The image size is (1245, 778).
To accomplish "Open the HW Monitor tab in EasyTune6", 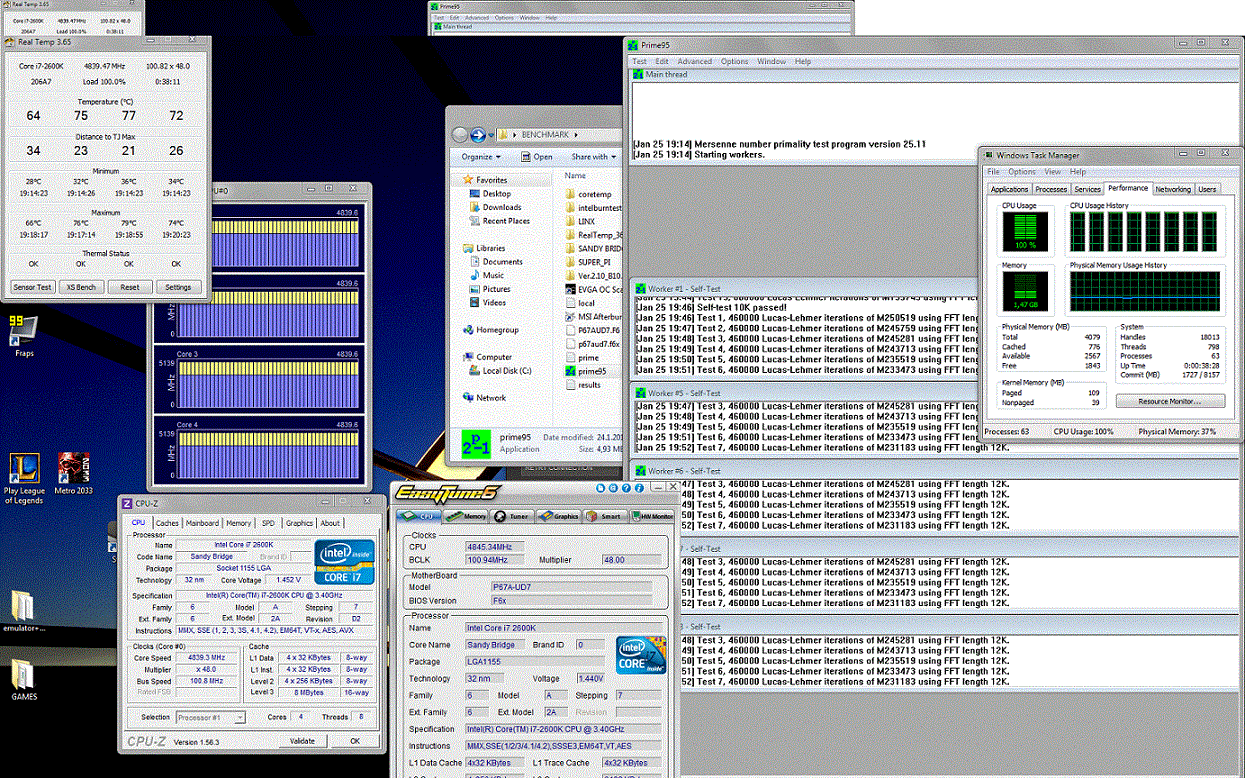I will (651, 516).
